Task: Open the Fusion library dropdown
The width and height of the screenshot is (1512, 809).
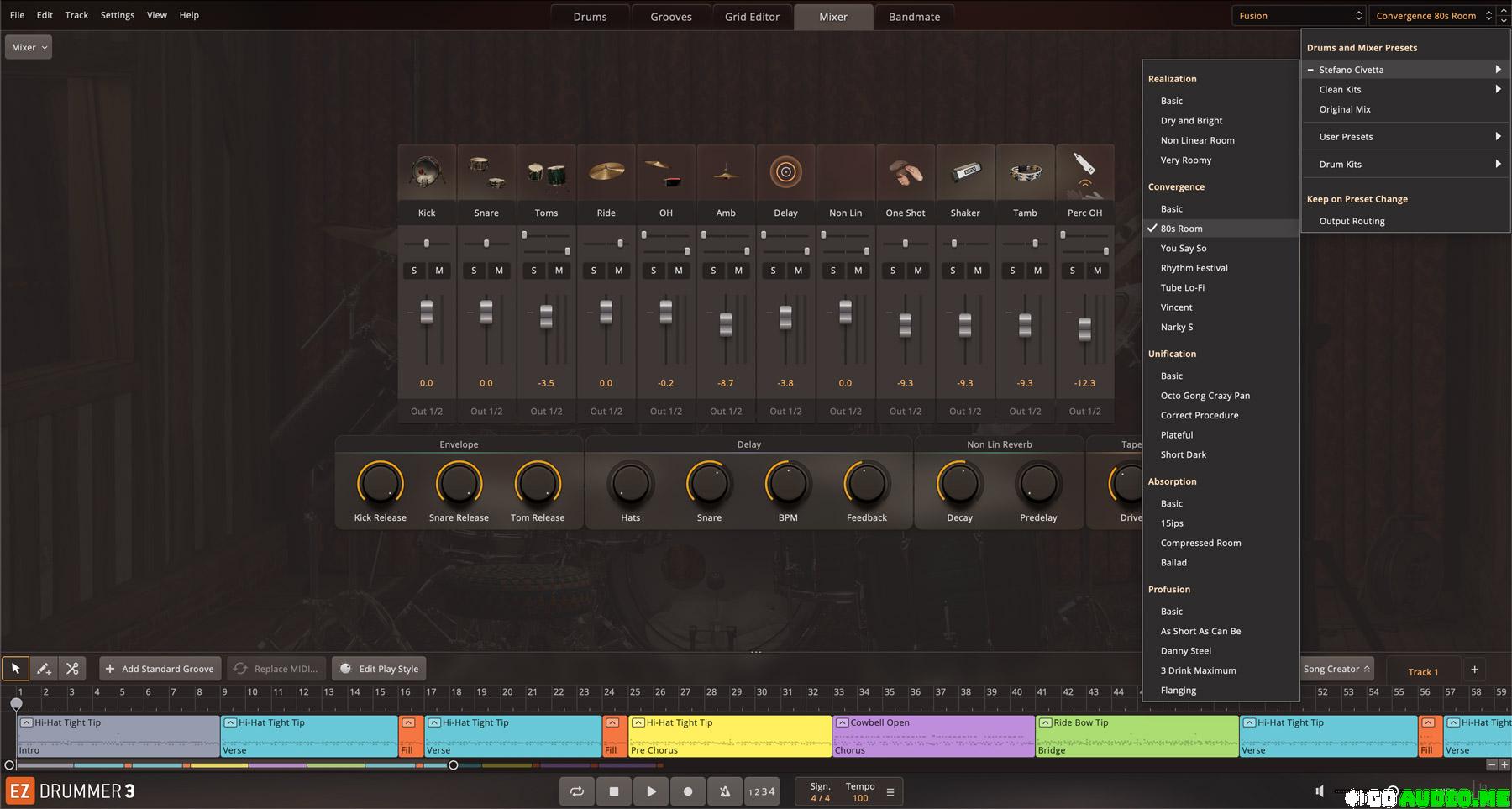Action: (1299, 16)
